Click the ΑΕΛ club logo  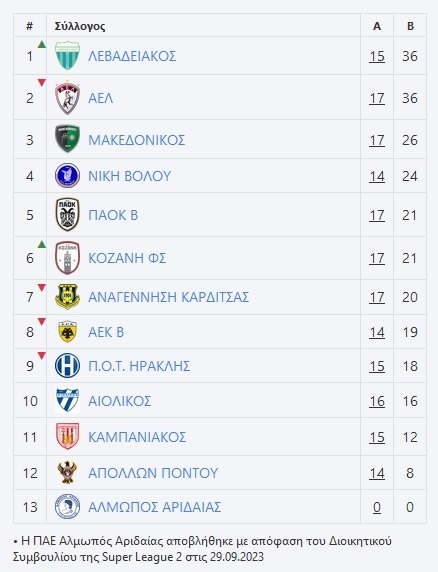coord(67,98)
